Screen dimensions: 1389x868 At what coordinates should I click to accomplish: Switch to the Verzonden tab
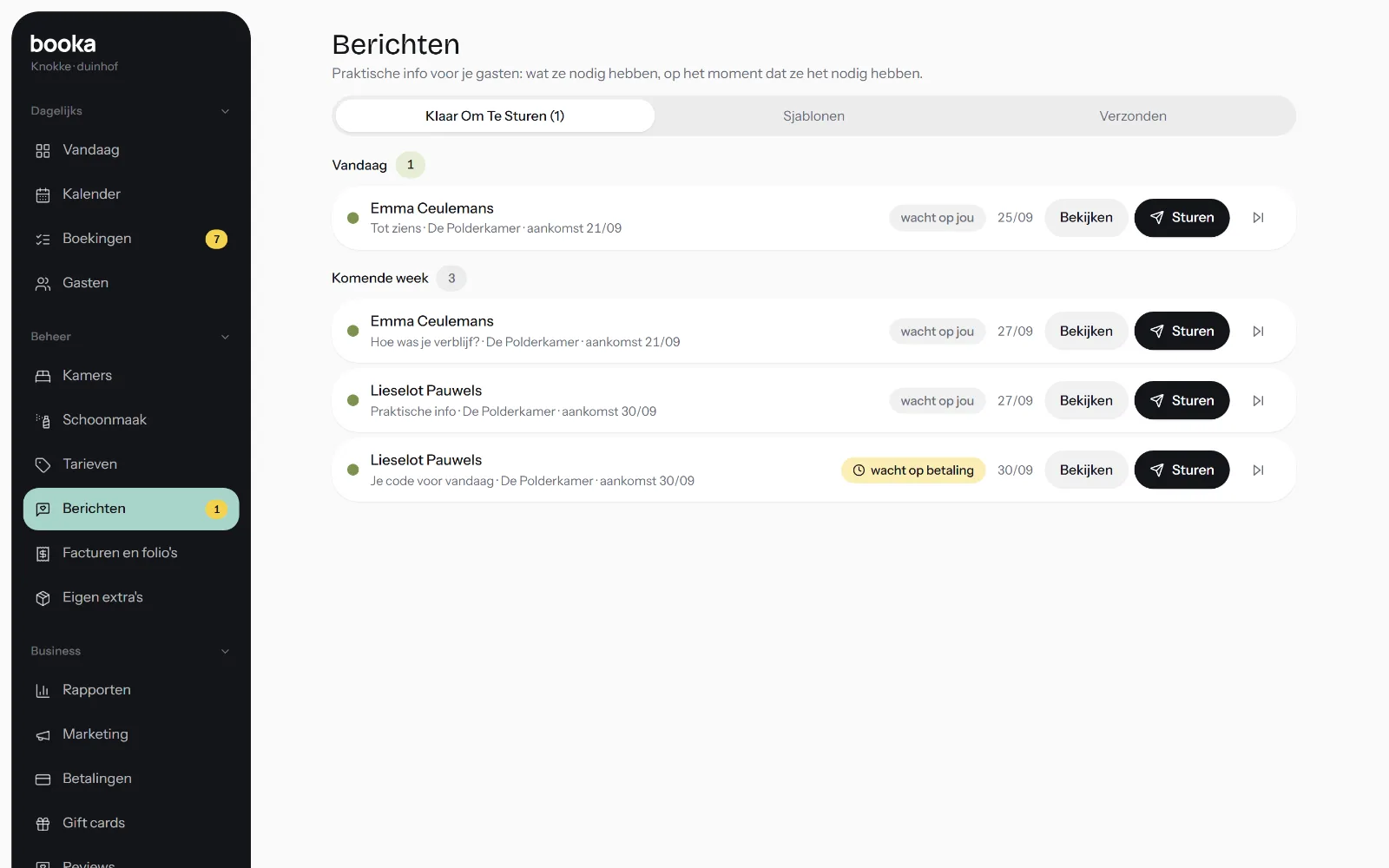(1133, 115)
